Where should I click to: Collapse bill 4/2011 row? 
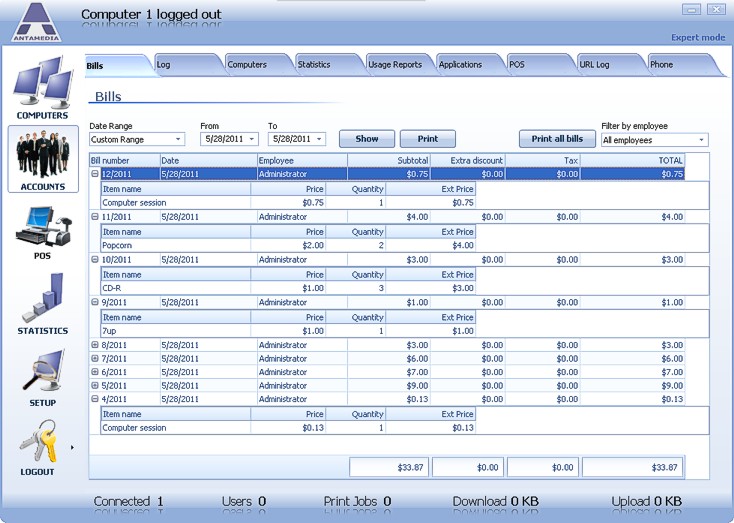[x=95, y=399]
